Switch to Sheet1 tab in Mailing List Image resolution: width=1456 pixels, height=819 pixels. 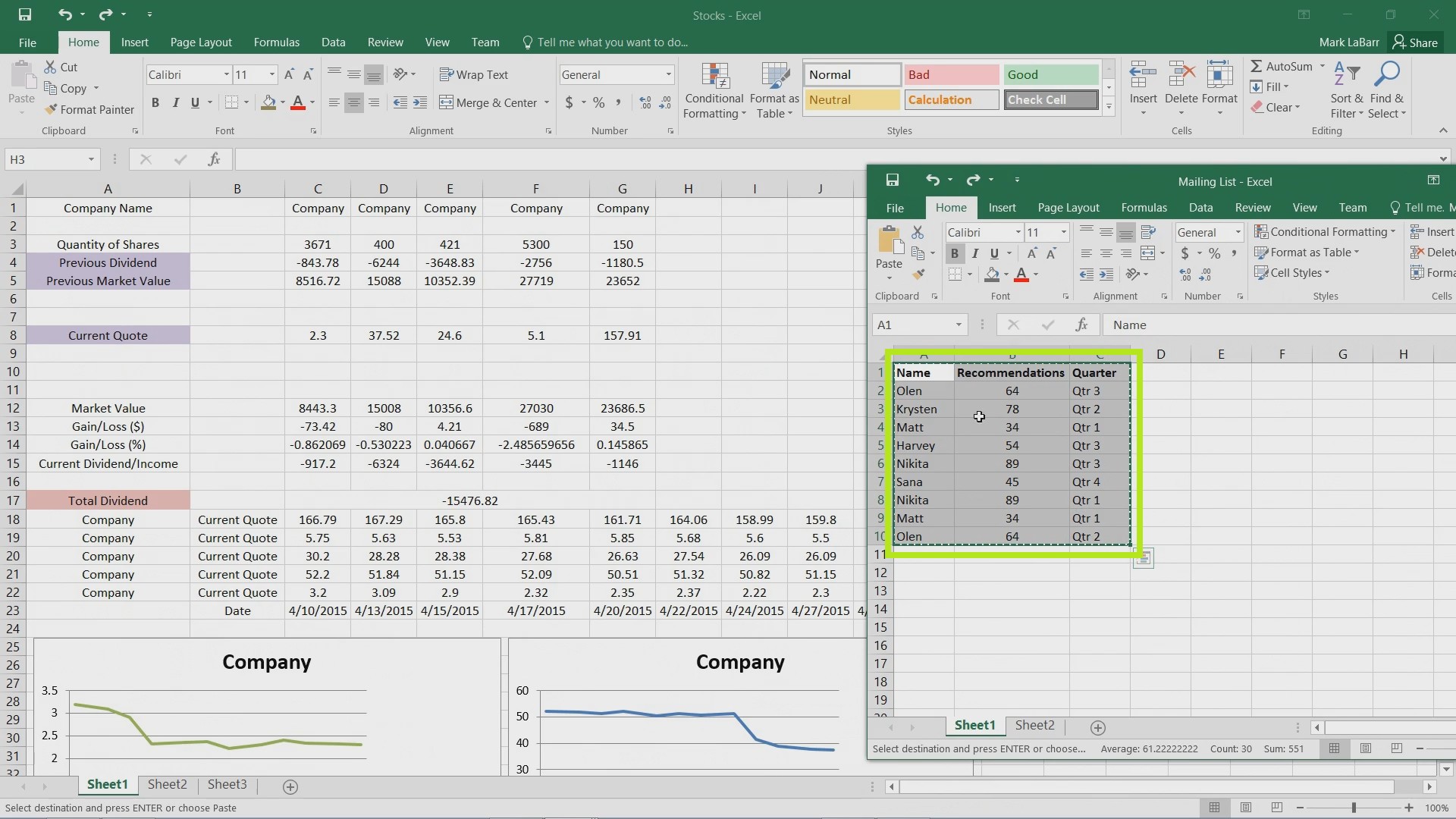(x=975, y=725)
